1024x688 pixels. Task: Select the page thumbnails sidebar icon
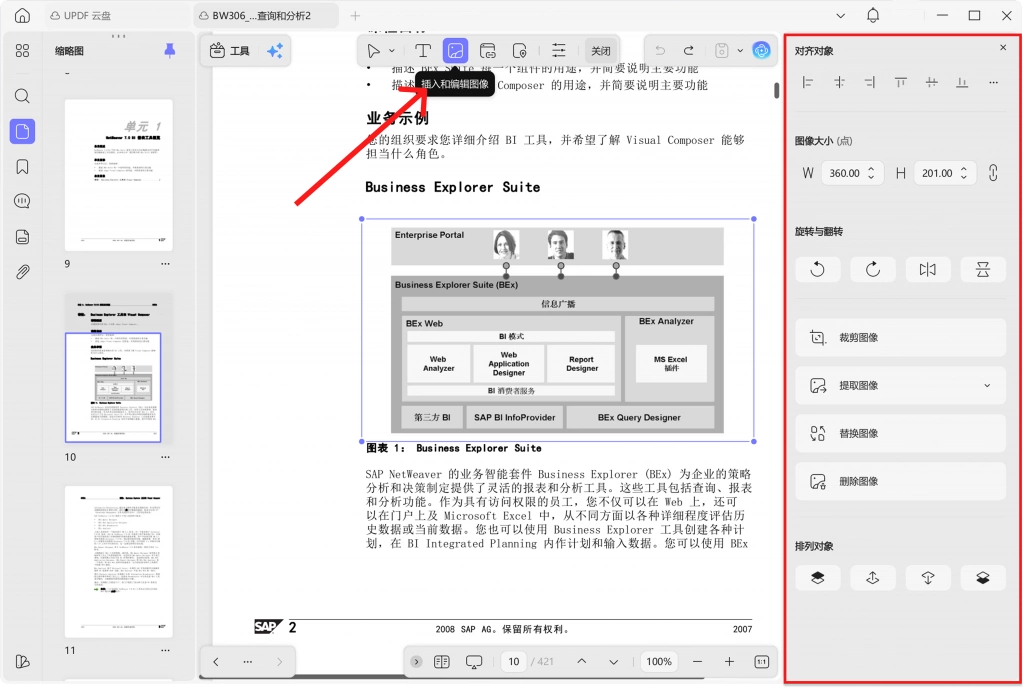(22, 131)
